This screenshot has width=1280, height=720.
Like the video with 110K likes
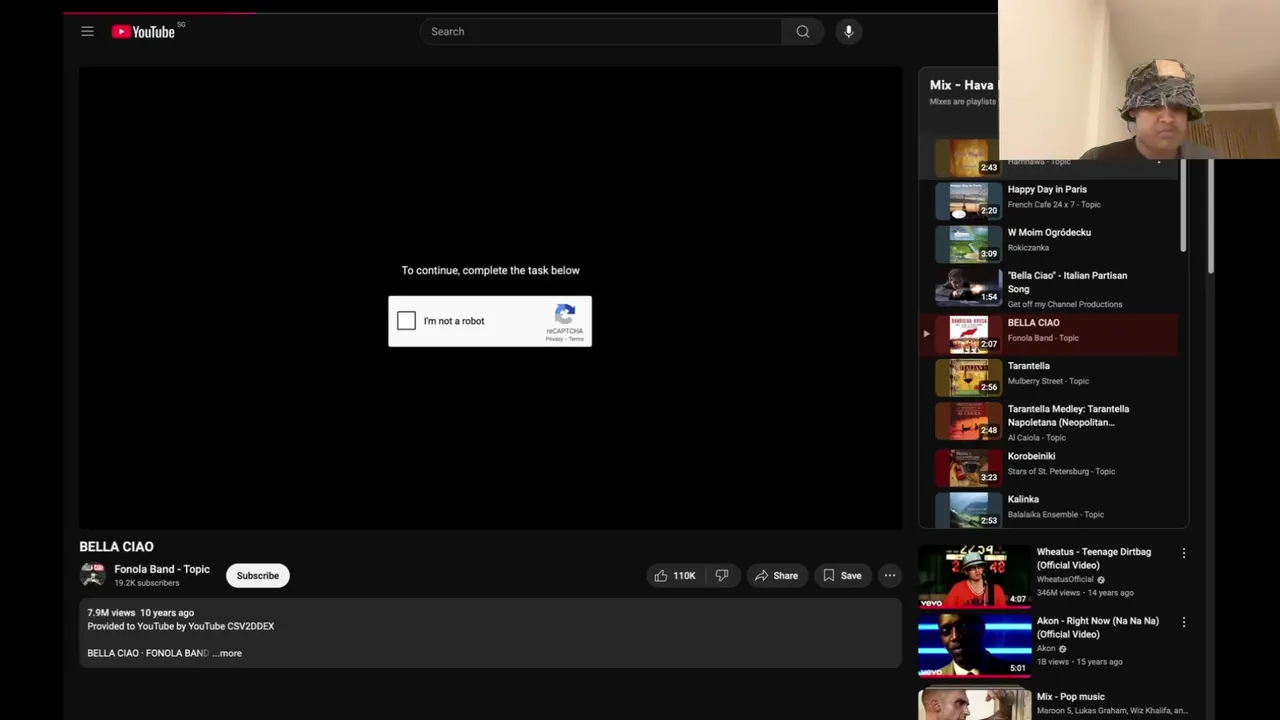coord(674,575)
